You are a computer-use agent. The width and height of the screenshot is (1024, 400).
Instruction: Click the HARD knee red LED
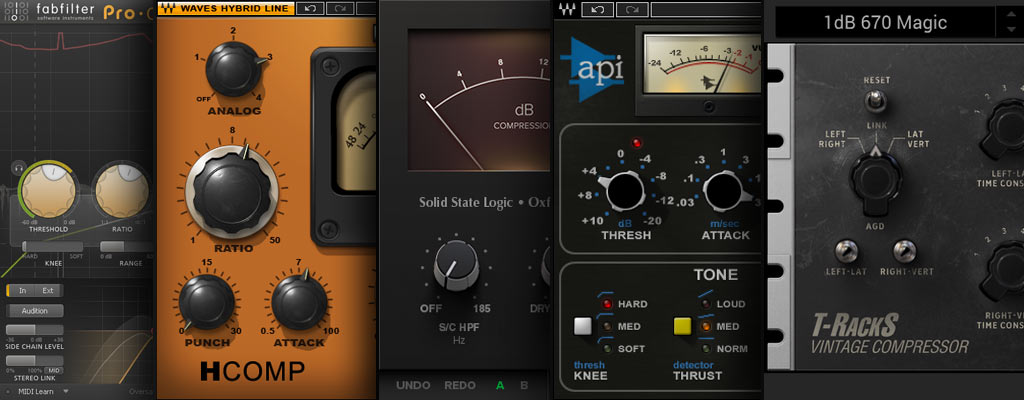[x=607, y=304]
